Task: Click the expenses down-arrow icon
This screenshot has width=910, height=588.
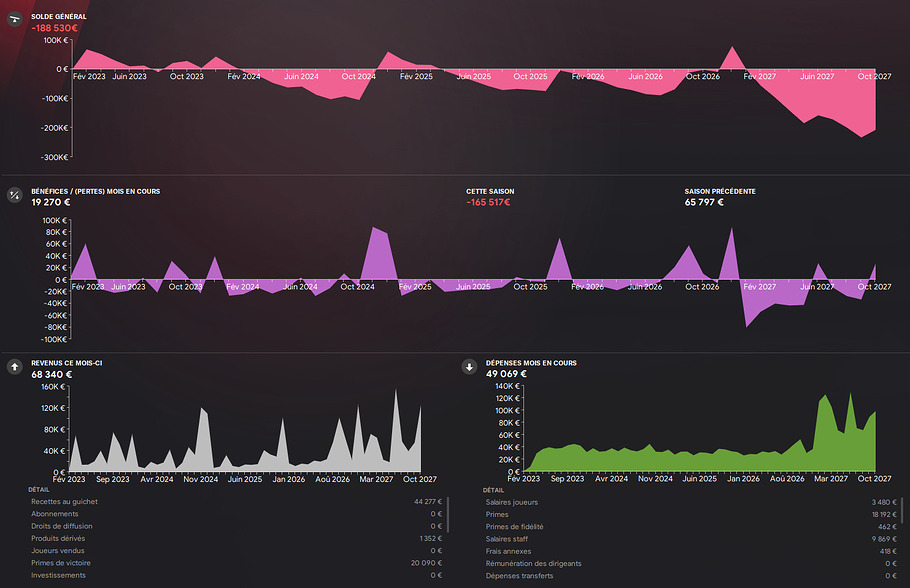Action: point(469,367)
